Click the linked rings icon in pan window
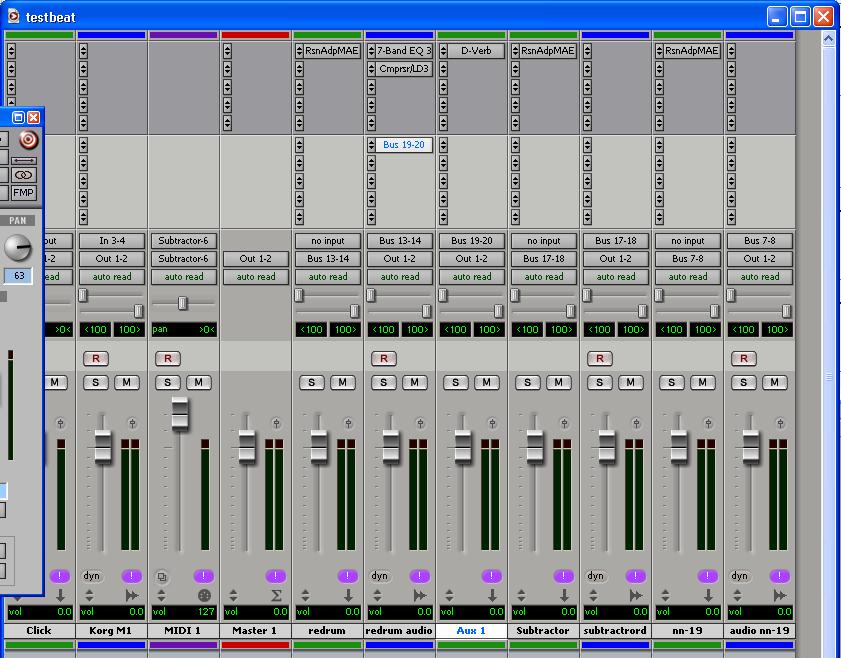The width and height of the screenshot is (841, 658). [x=24, y=175]
